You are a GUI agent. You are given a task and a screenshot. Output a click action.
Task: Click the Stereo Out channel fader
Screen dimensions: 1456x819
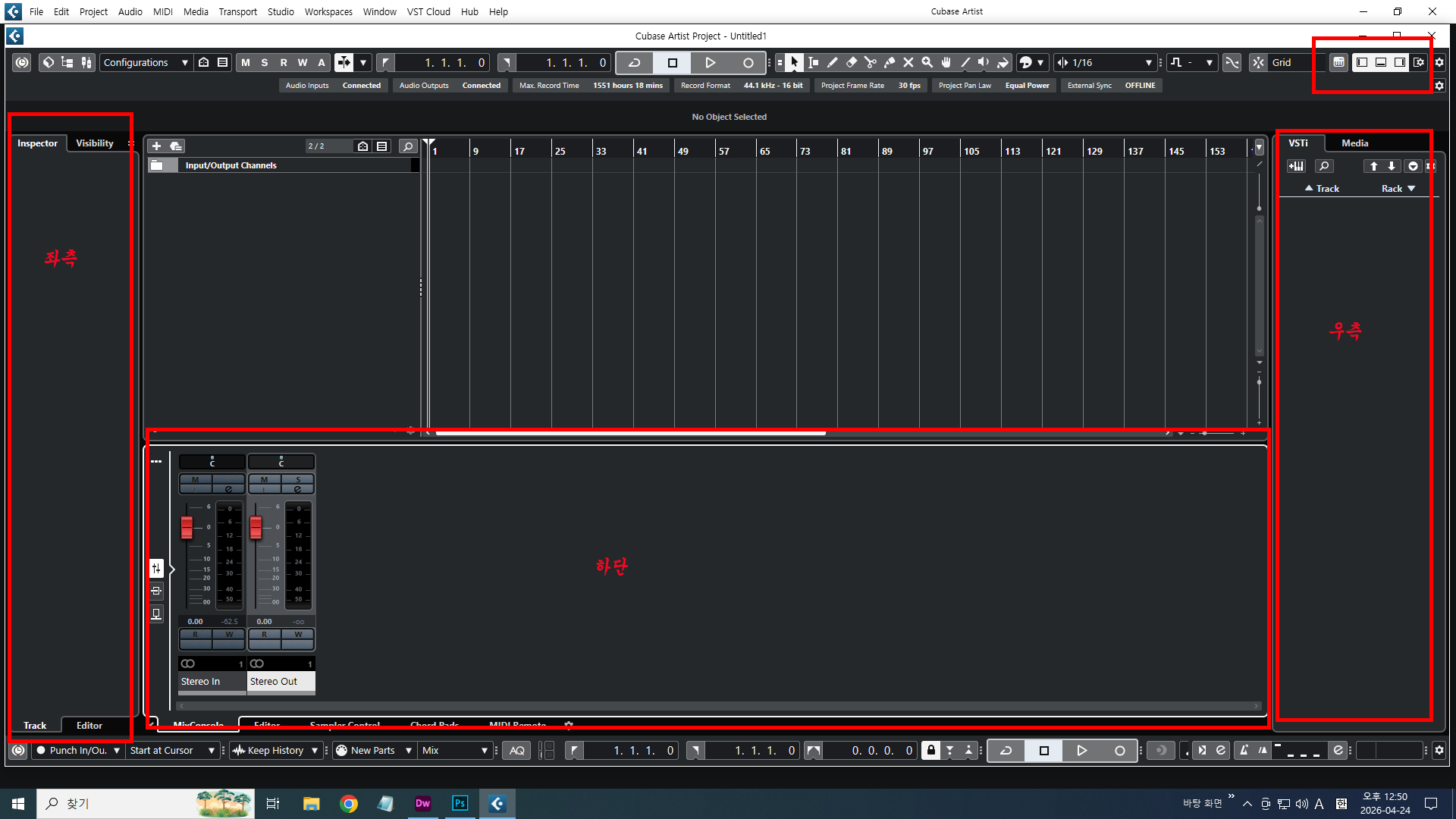[x=256, y=526]
